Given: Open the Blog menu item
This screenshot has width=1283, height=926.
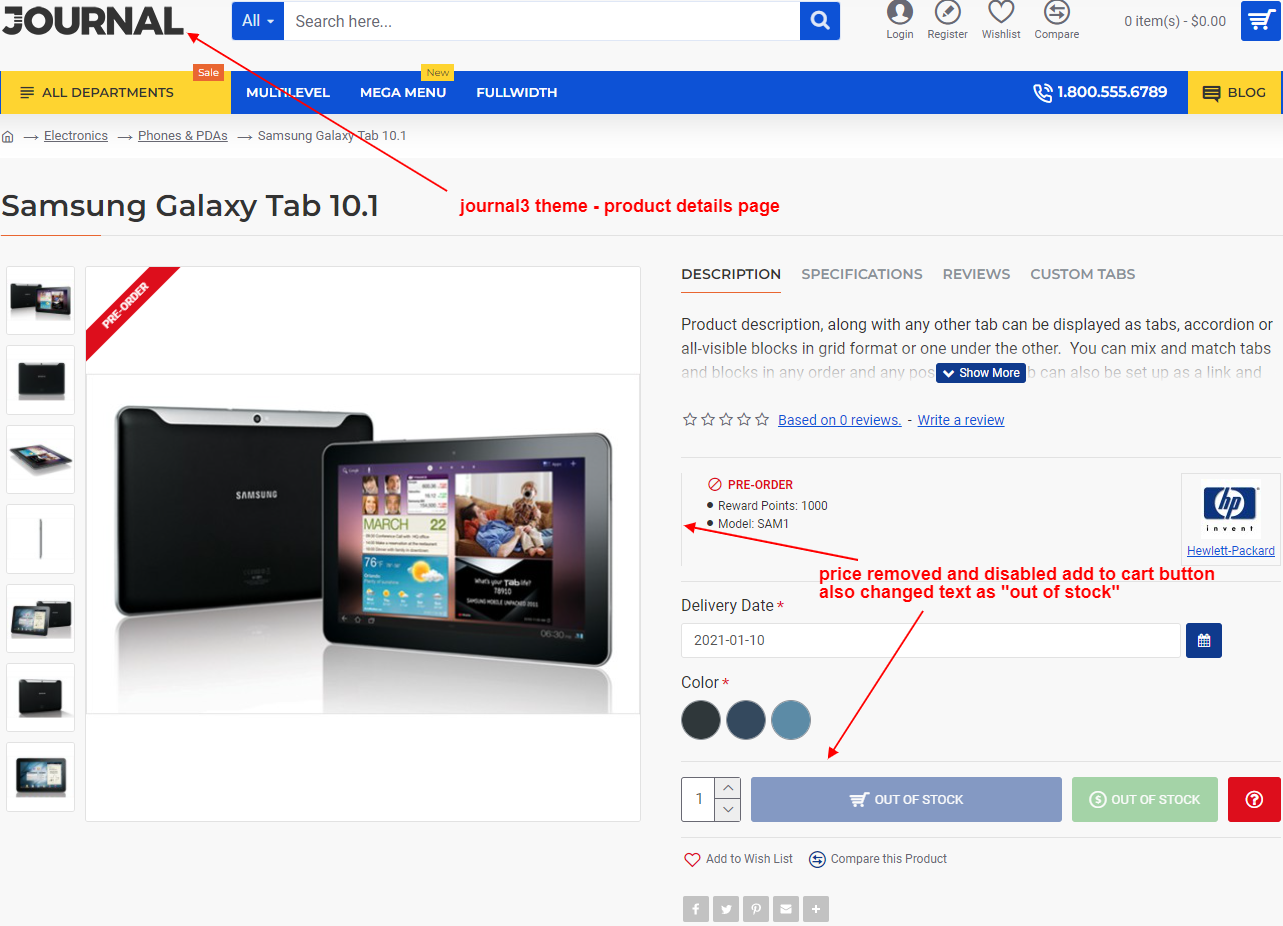Looking at the screenshot, I should pos(1235,92).
